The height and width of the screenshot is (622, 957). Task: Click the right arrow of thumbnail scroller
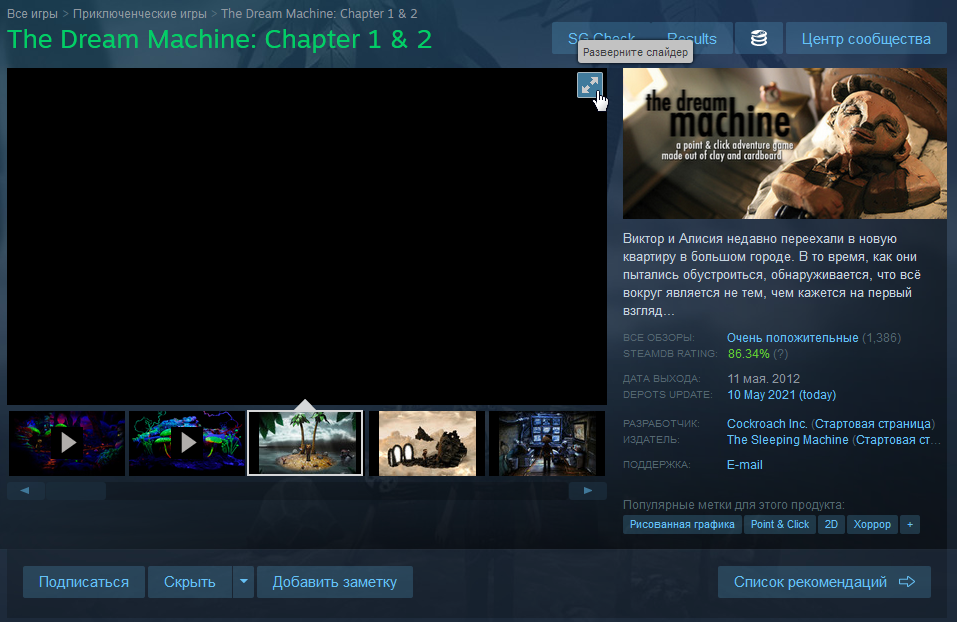click(588, 491)
